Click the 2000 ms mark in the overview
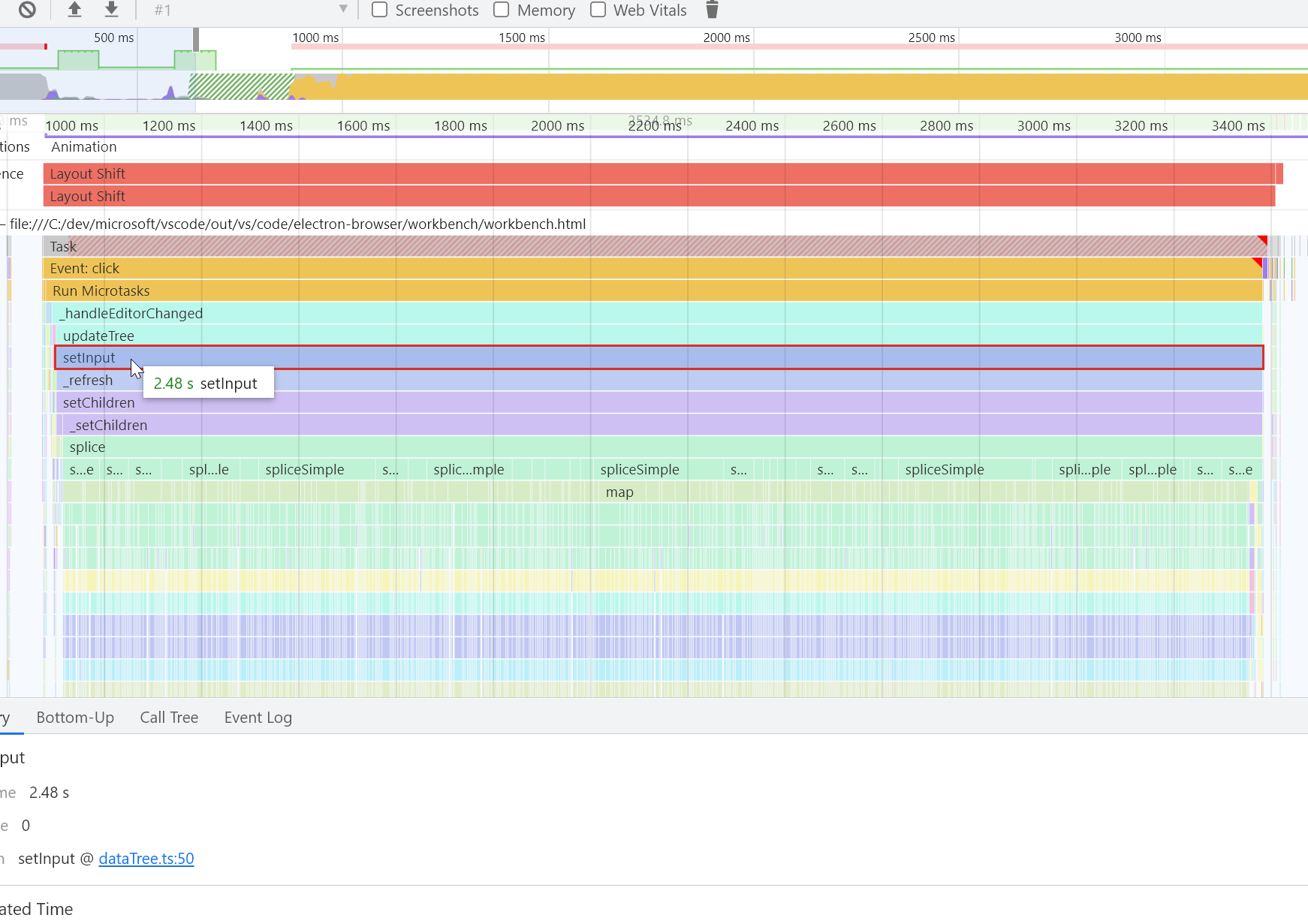The height and width of the screenshot is (924, 1308). [727, 38]
